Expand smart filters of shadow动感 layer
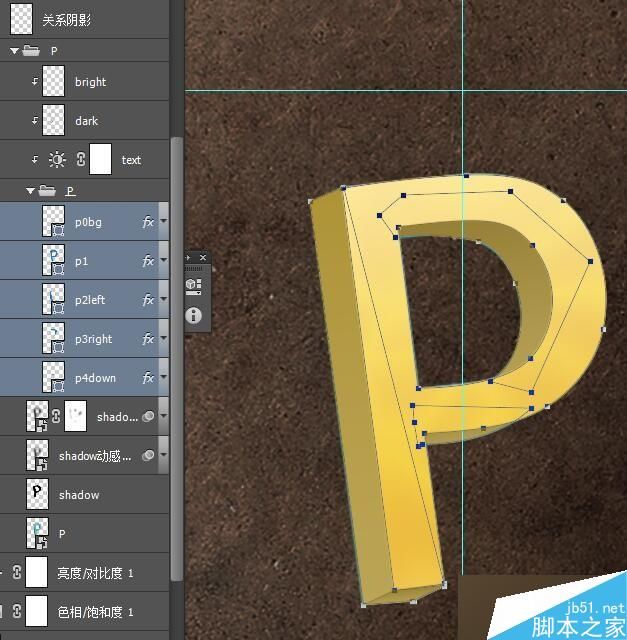The width and height of the screenshot is (627, 640). (164, 455)
